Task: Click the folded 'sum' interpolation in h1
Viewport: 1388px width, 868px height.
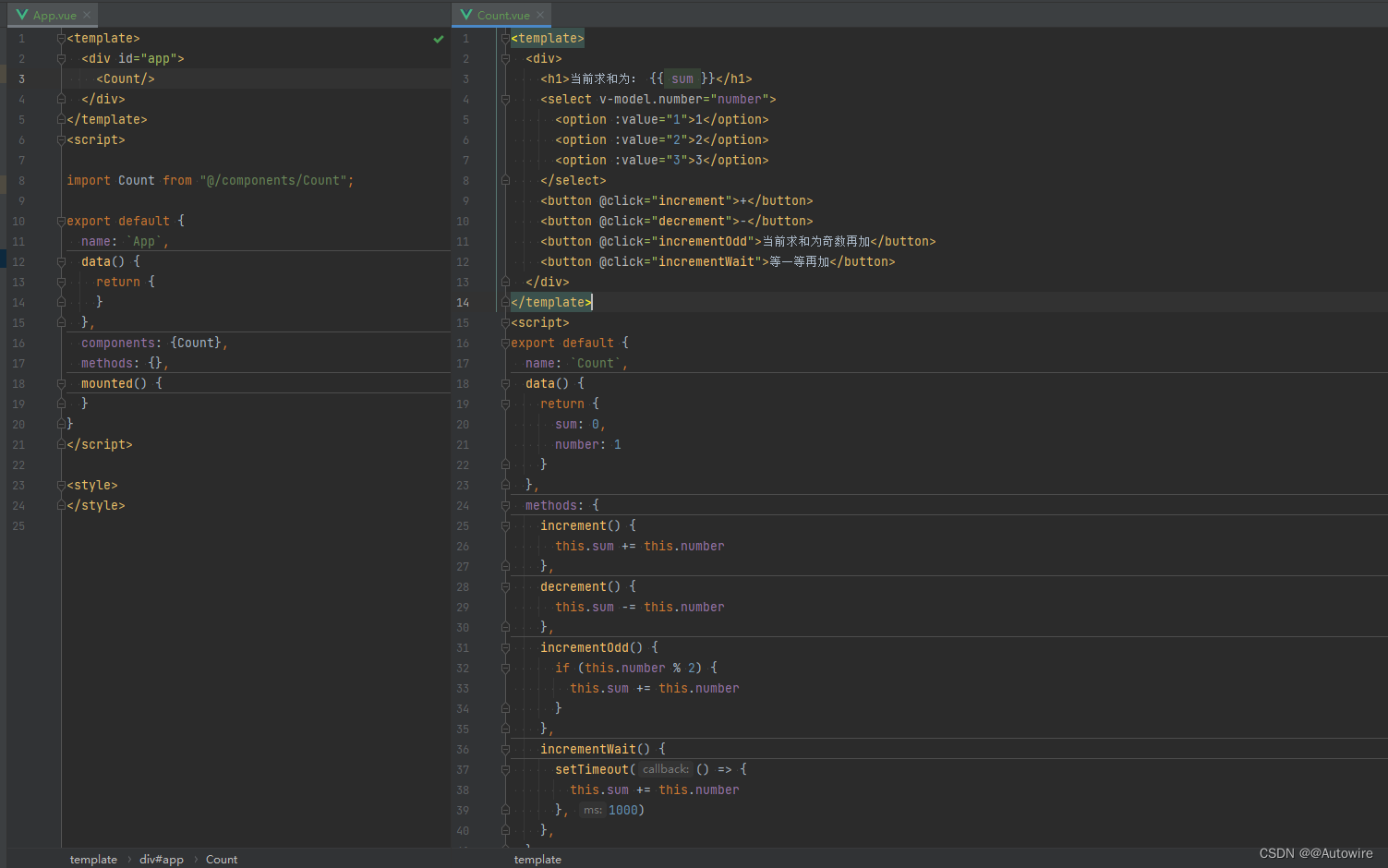Action: pos(682,78)
